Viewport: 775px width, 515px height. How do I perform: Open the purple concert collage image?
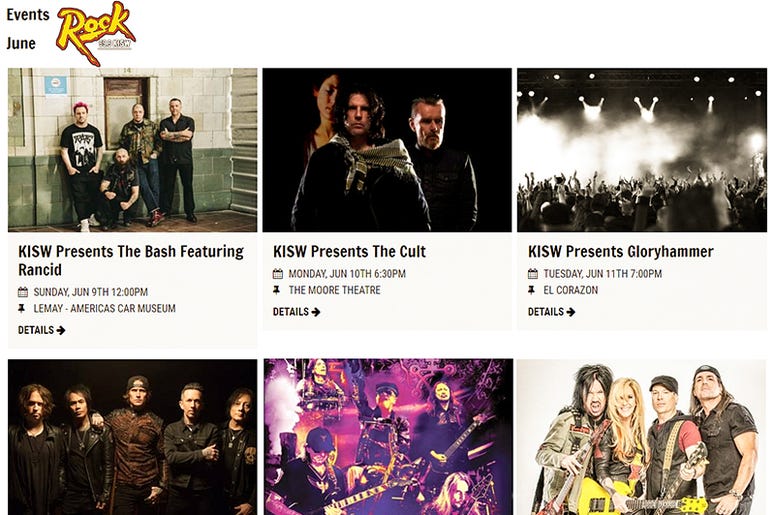point(388,437)
